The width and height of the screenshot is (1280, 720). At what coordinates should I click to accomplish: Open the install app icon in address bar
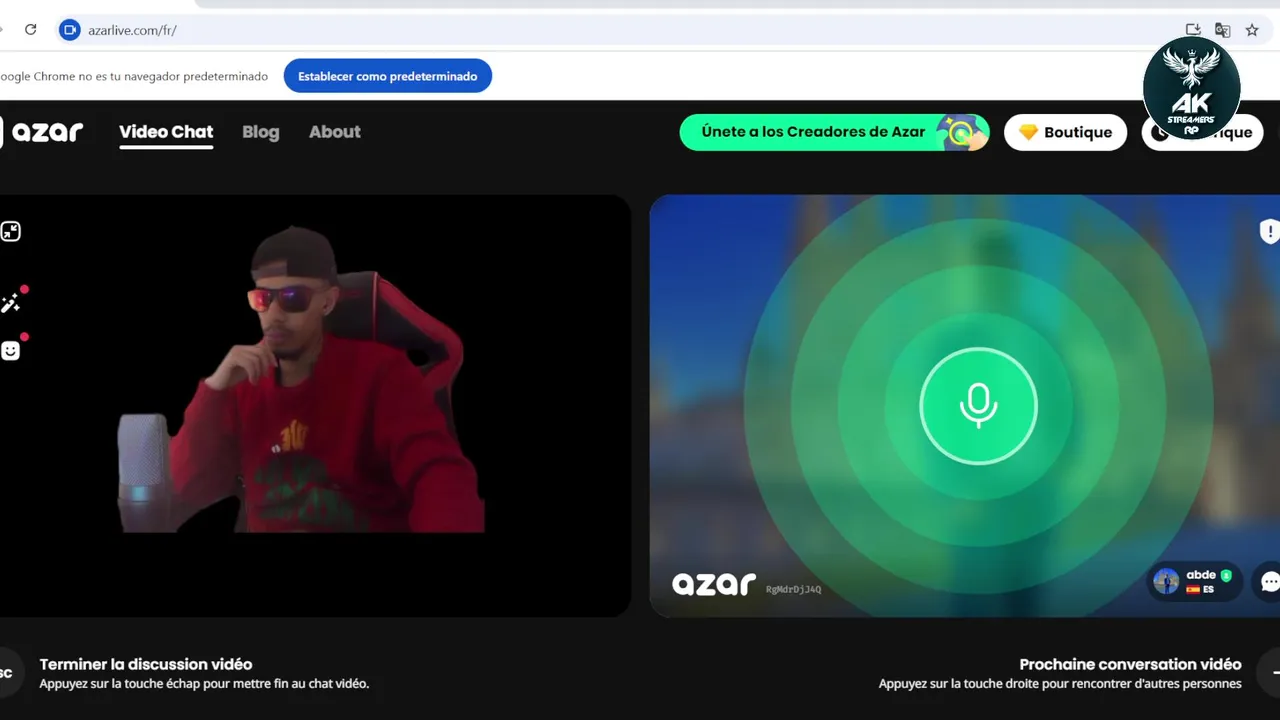click(x=1193, y=30)
